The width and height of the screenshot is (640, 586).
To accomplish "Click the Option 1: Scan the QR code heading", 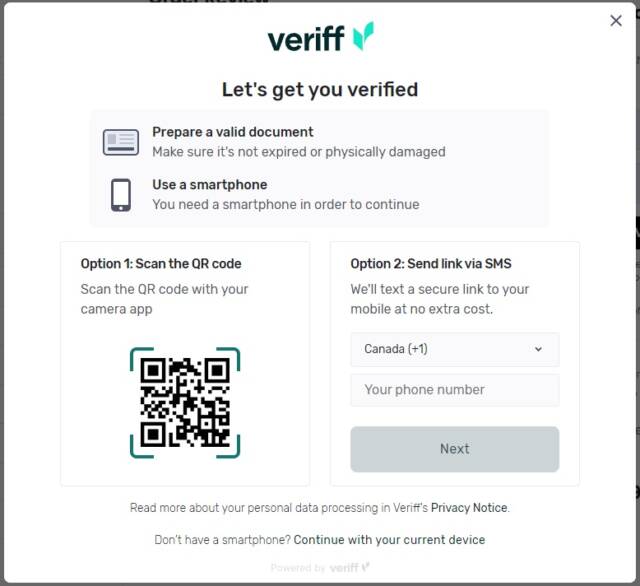I will (x=161, y=264).
